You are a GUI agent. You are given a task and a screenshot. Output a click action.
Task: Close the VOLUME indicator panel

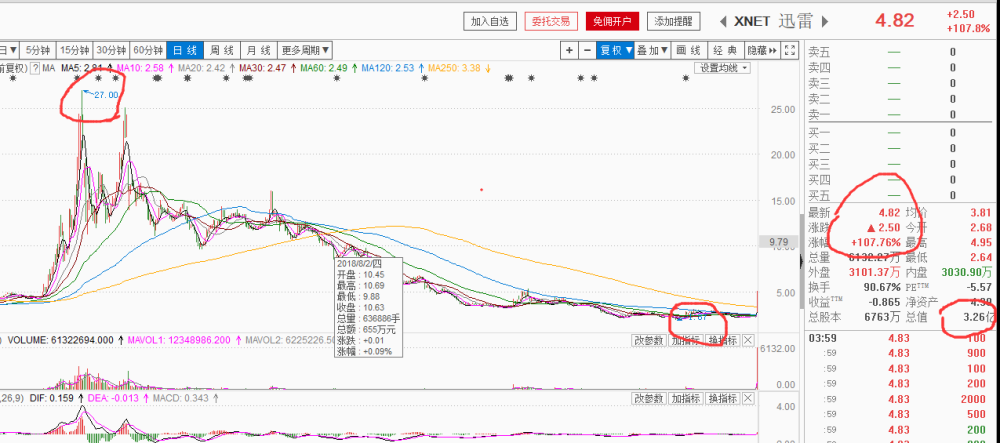point(749,341)
